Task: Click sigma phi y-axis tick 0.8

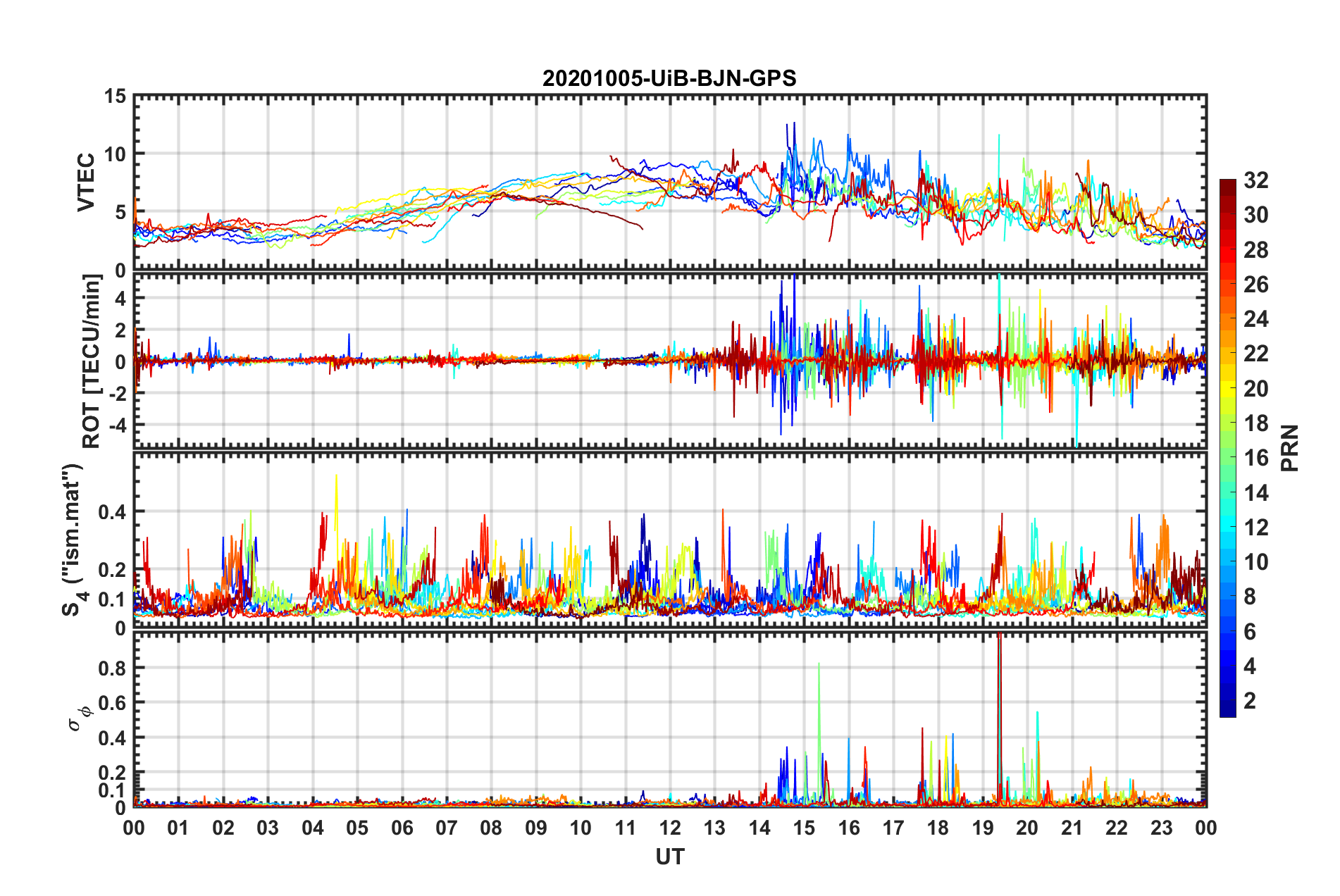Action: point(113,668)
